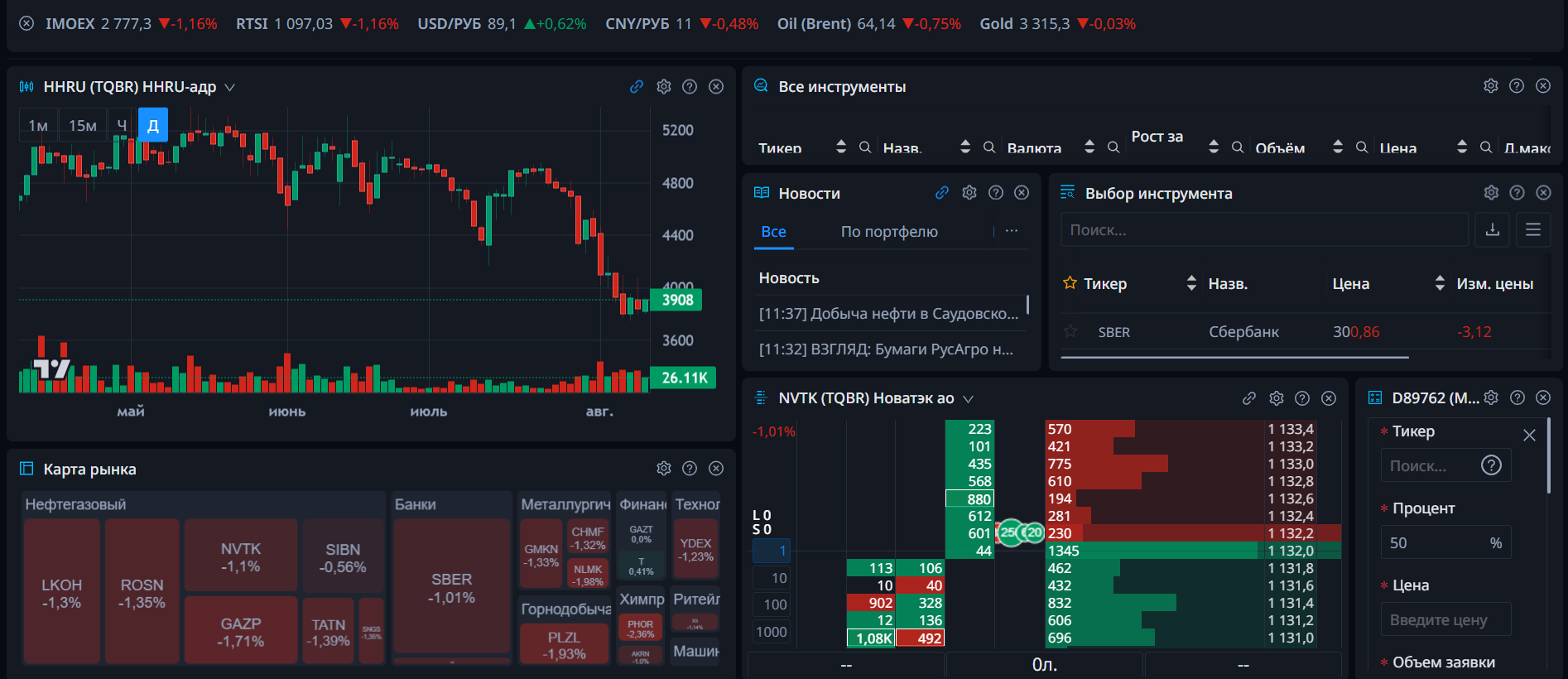Open the news item about Добыча нефти

pyautogui.click(x=889, y=314)
